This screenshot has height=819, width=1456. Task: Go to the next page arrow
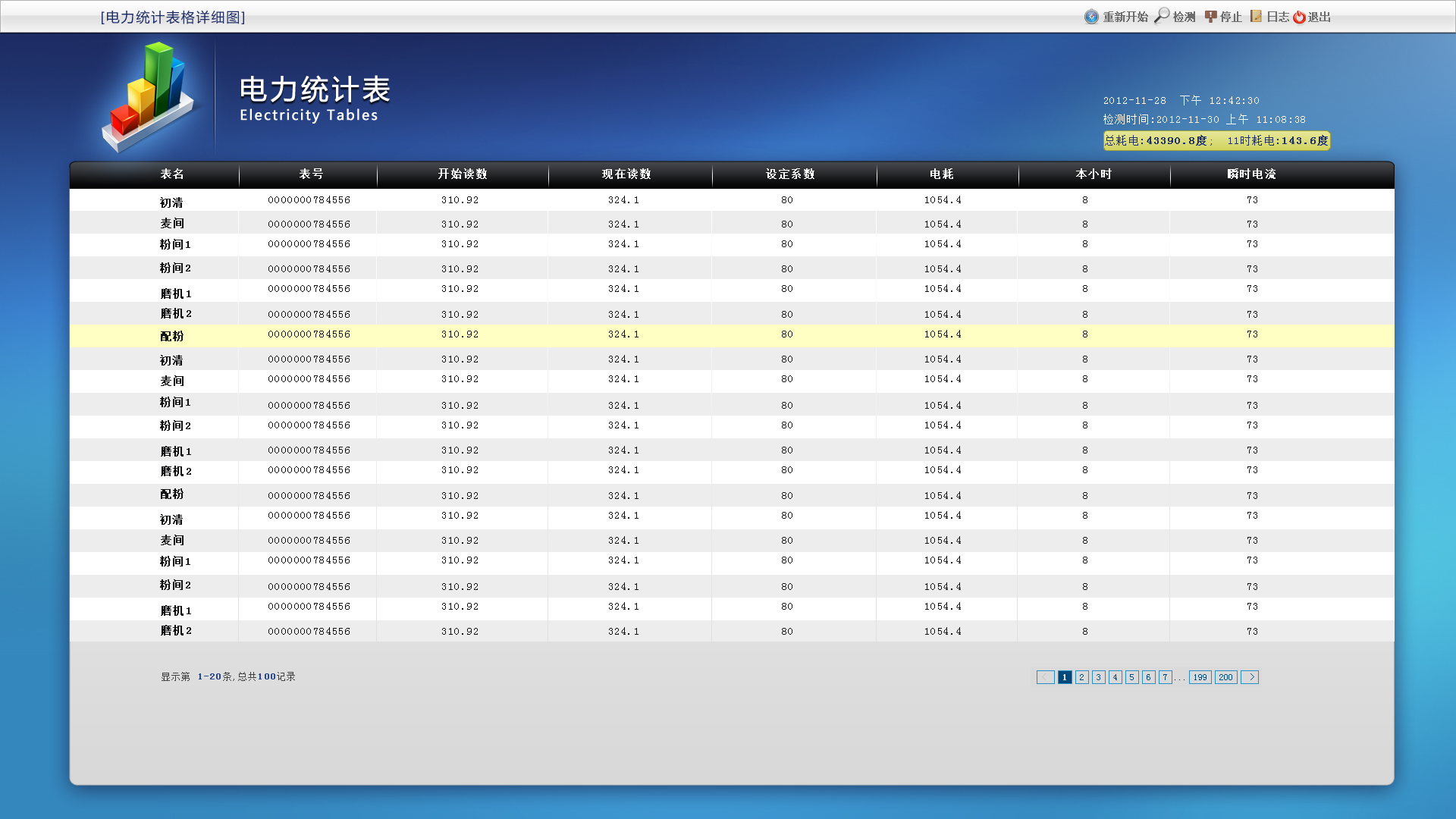pyautogui.click(x=1250, y=677)
